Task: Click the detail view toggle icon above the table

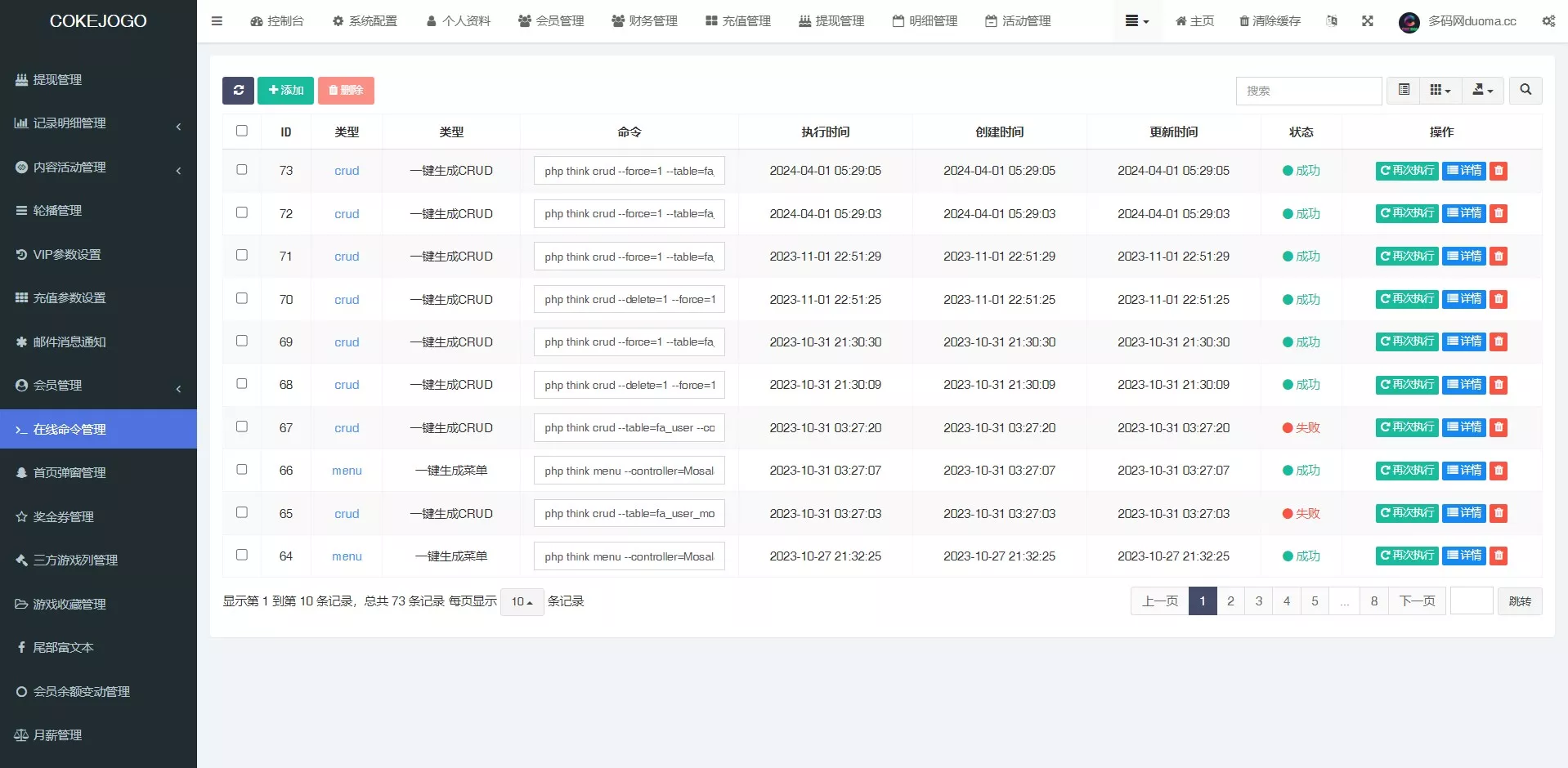Action: coord(1404,91)
